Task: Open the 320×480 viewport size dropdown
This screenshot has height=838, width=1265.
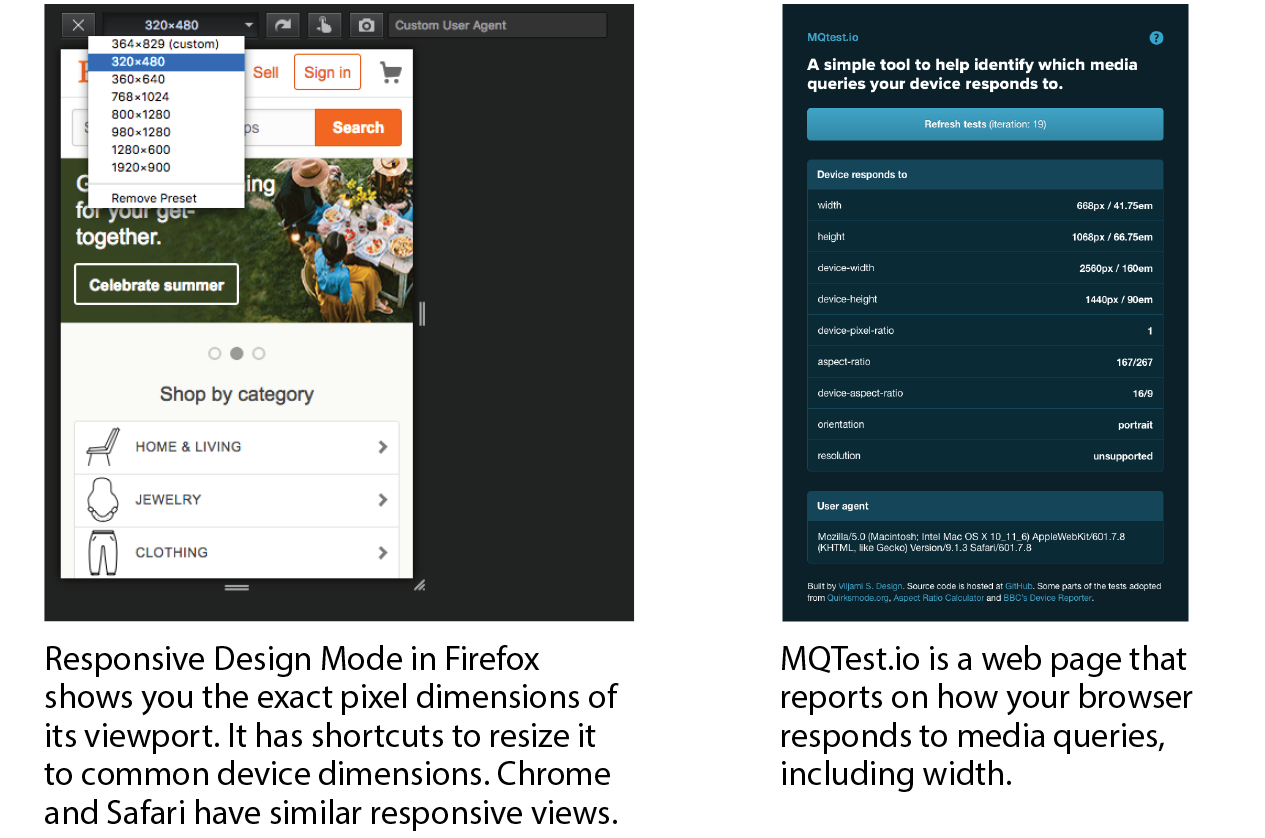Action: click(x=180, y=25)
